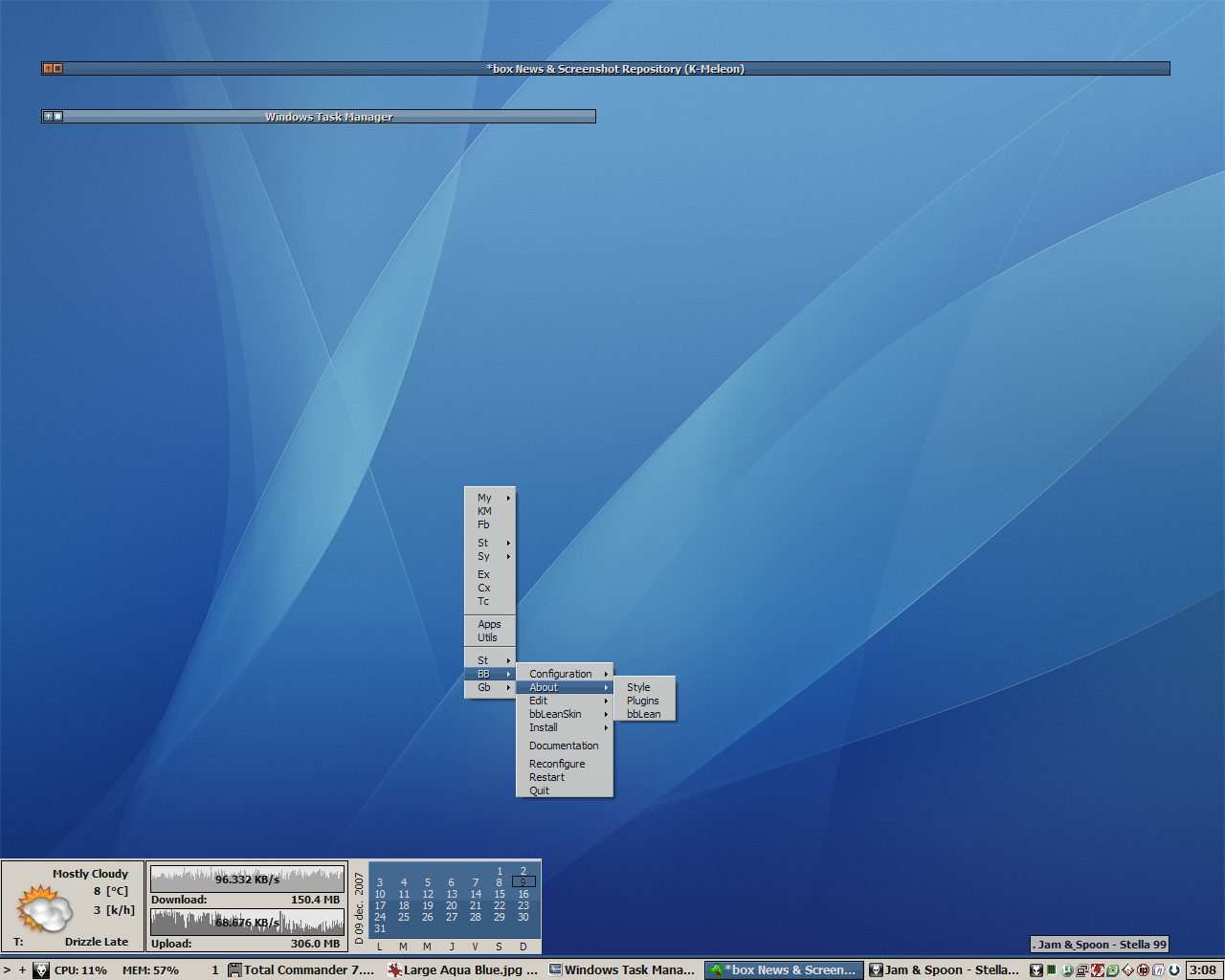Select Style in the About submenu
Screen dimensions: 1225x980
645,687
